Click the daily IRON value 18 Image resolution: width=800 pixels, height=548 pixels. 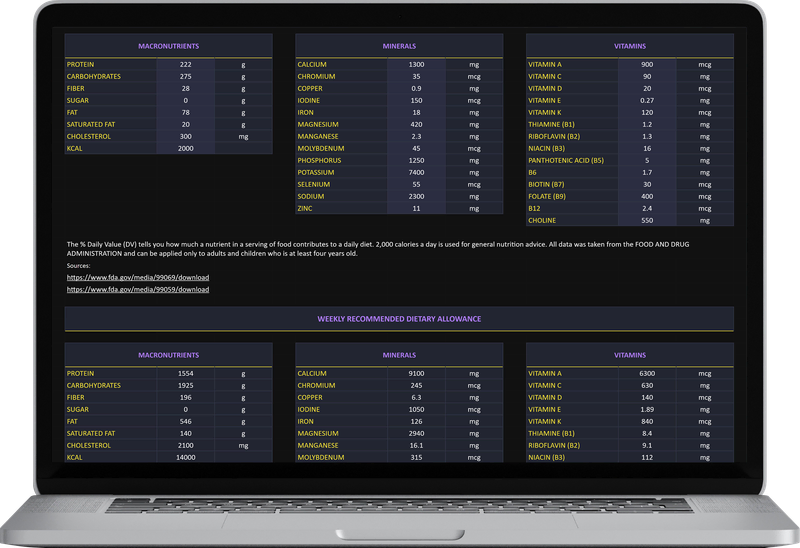pyautogui.click(x=416, y=112)
